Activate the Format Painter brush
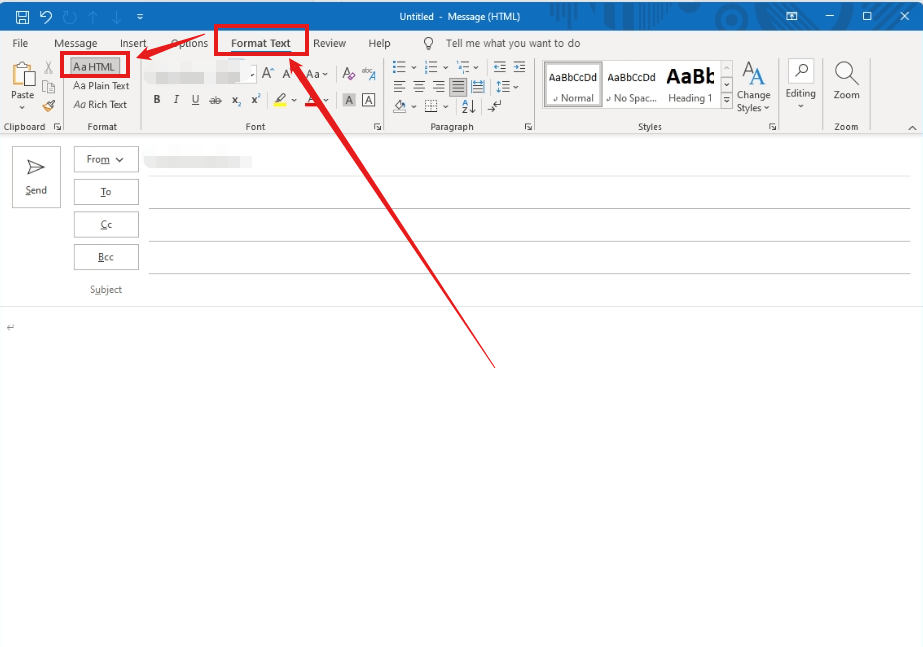This screenshot has width=923, height=647. click(x=48, y=106)
